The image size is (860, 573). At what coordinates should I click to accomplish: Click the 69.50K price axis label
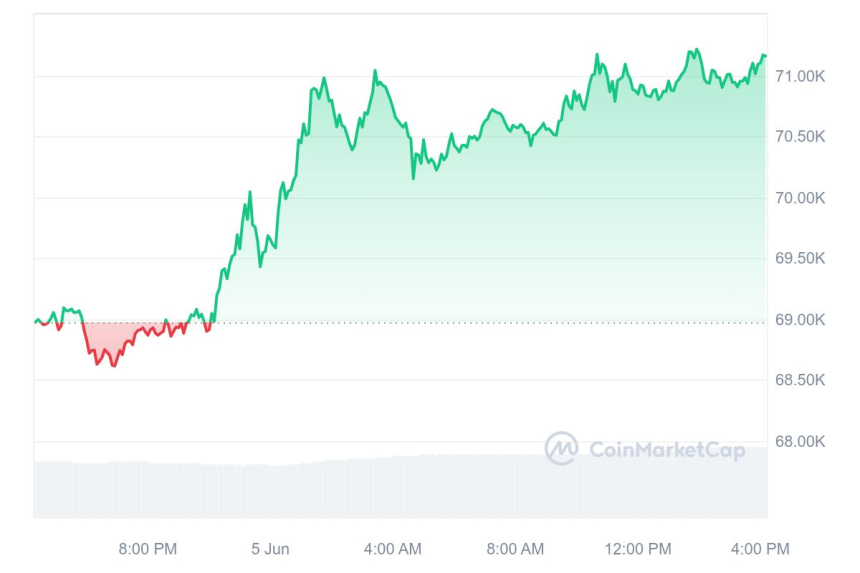(800, 259)
